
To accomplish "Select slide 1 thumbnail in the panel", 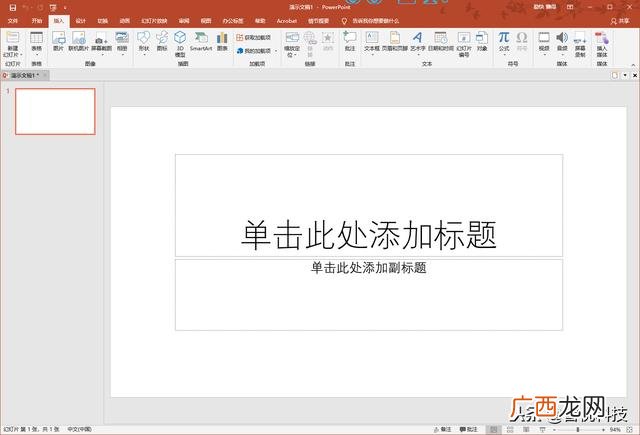I will tap(55, 111).
